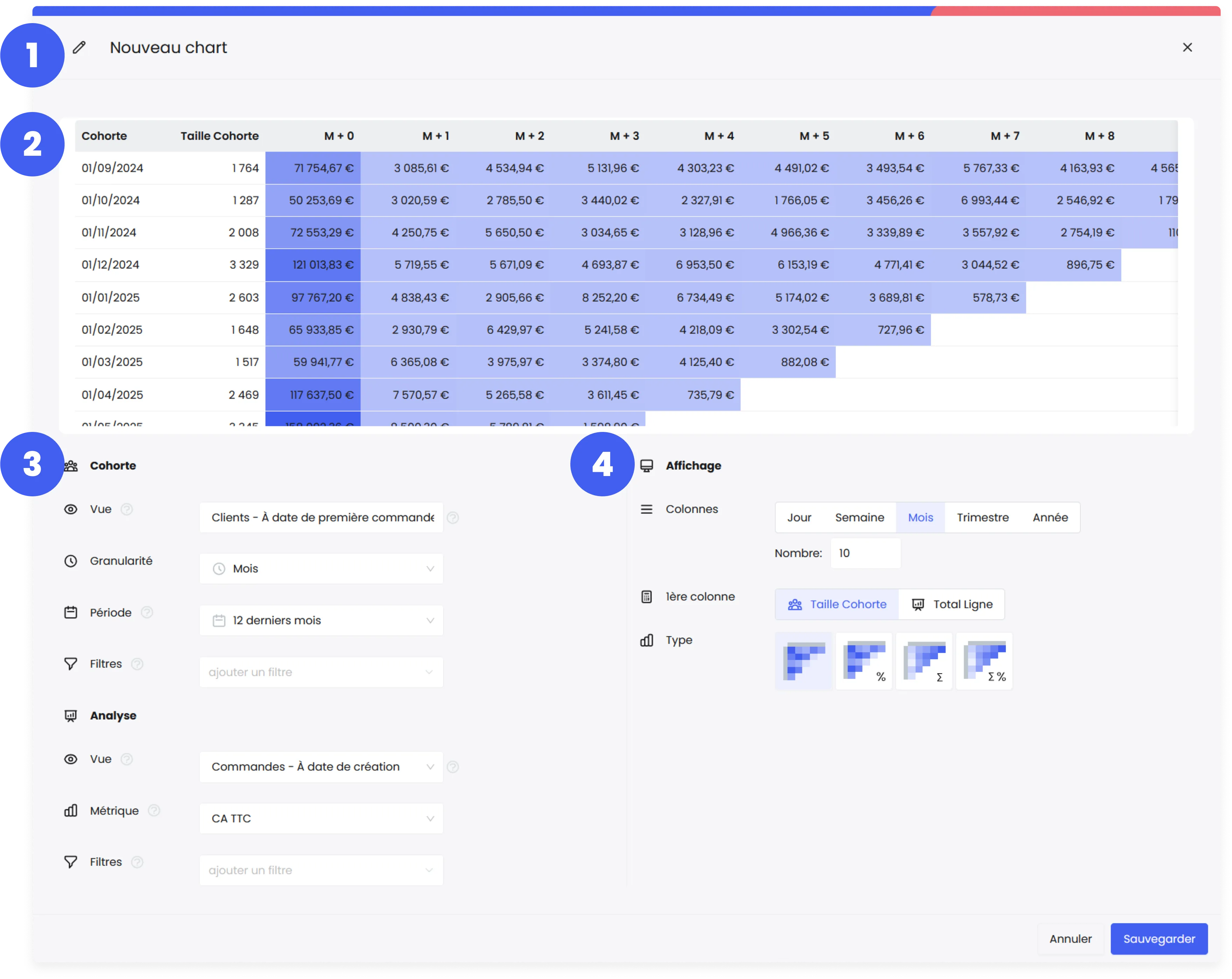Select the percentage cohort chart type
This screenshot has height=979, width=1232.
(864, 661)
